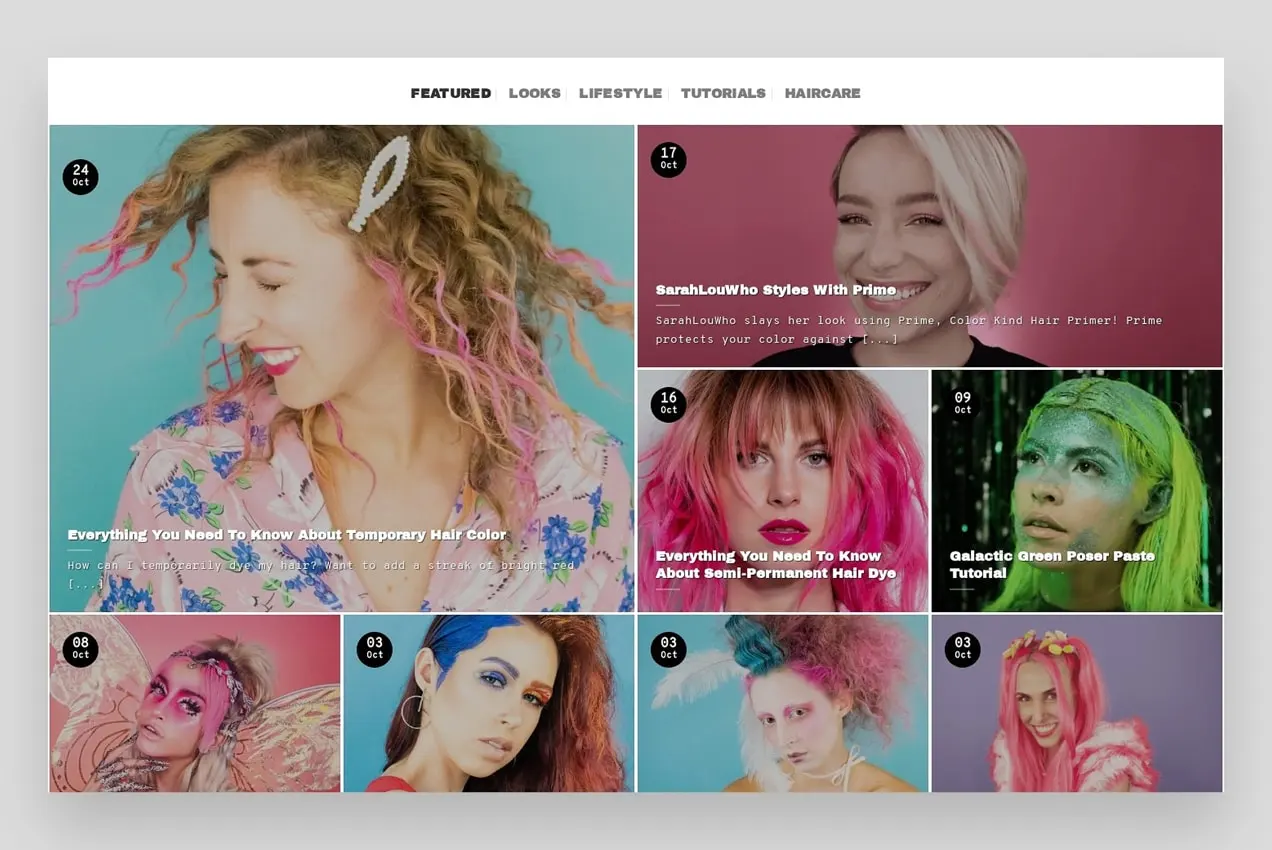Open 'Galactic Green Poser Paste Tutorial' post
The height and width of the screenshot is (850, 1272).
[x=1052, y=564]
